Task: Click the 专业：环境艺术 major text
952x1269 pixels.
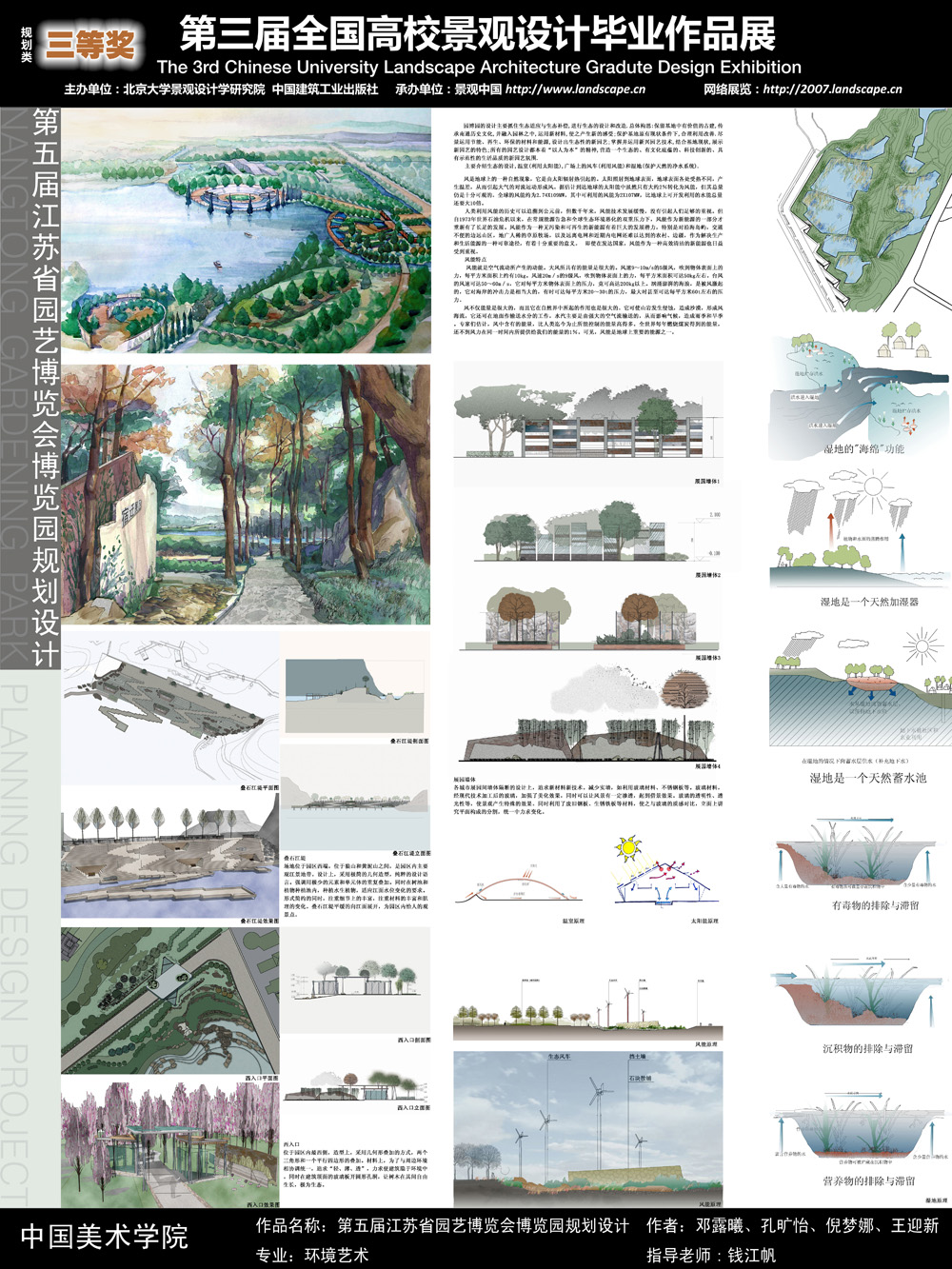Action: 311,1255
